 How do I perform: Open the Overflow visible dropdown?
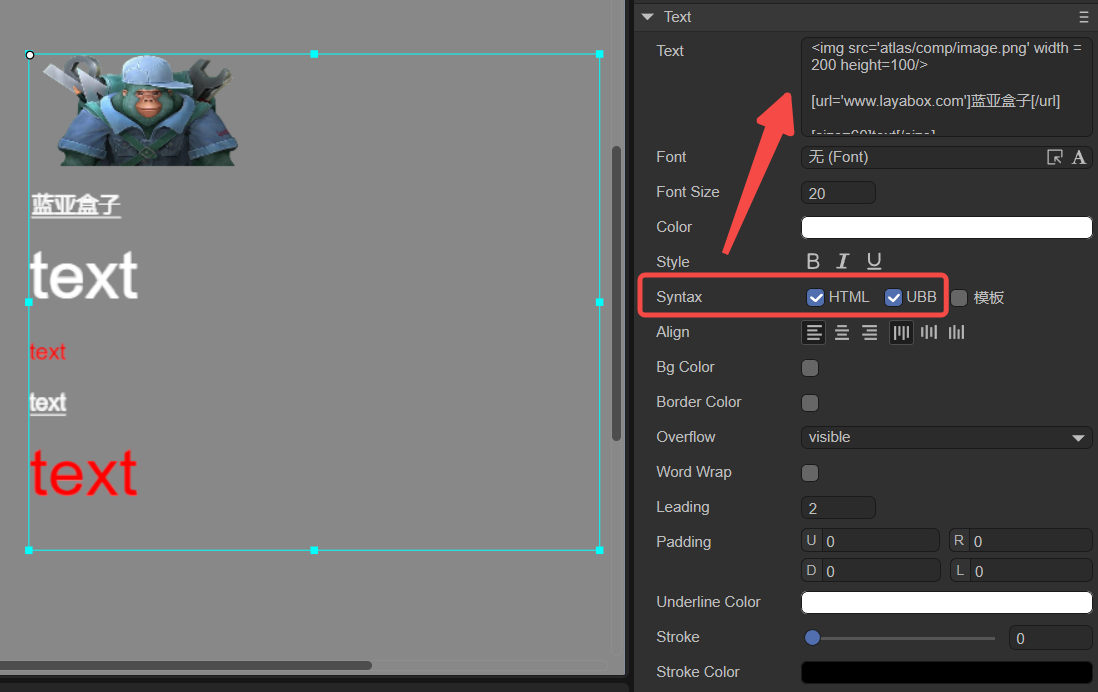pyautogui.click(x=946, y=437)
